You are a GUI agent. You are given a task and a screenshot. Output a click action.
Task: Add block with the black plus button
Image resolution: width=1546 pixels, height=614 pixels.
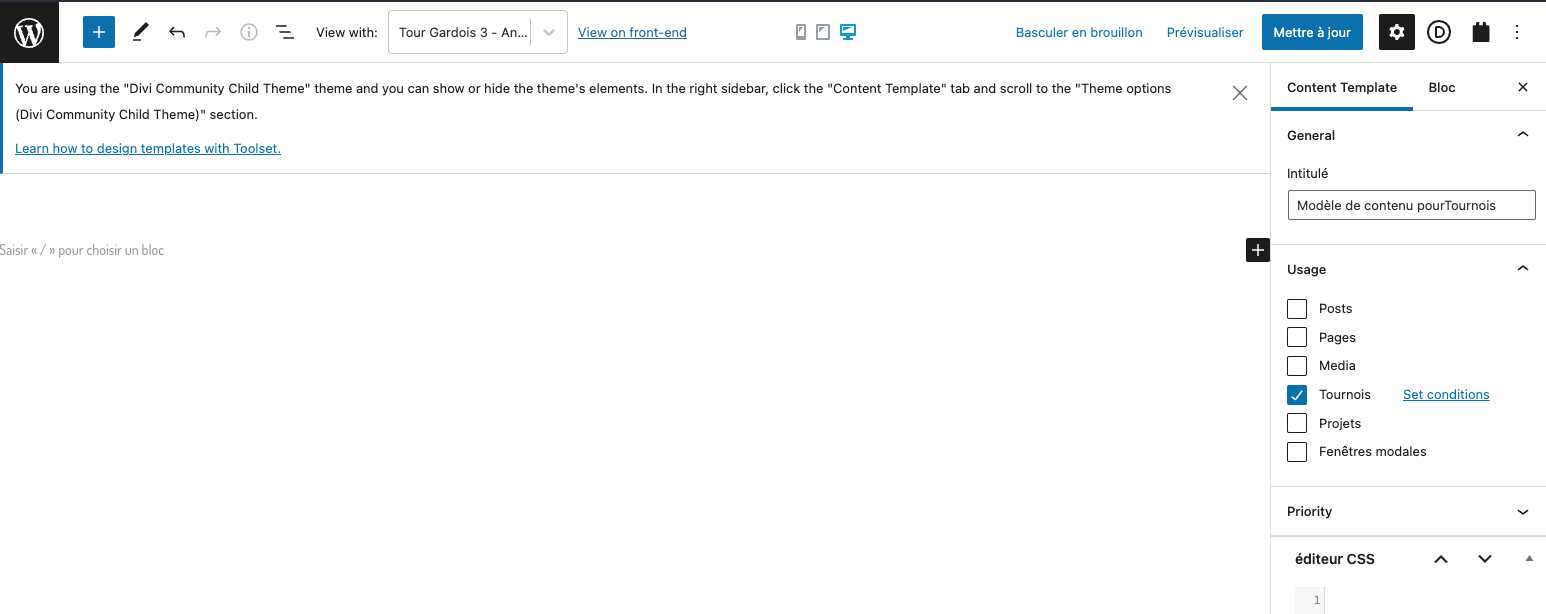1258,250
